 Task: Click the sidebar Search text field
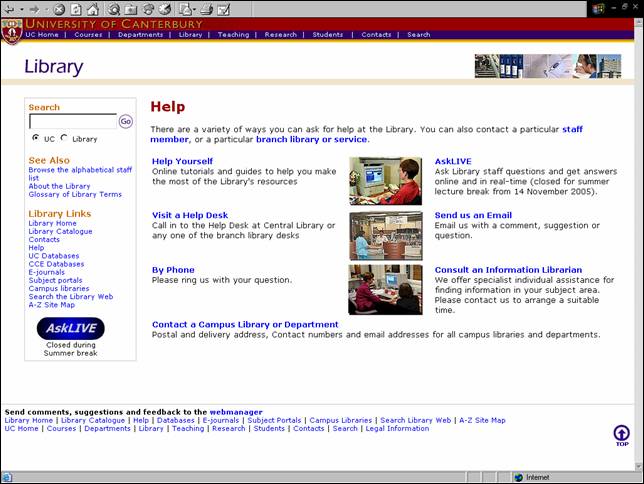72,121
